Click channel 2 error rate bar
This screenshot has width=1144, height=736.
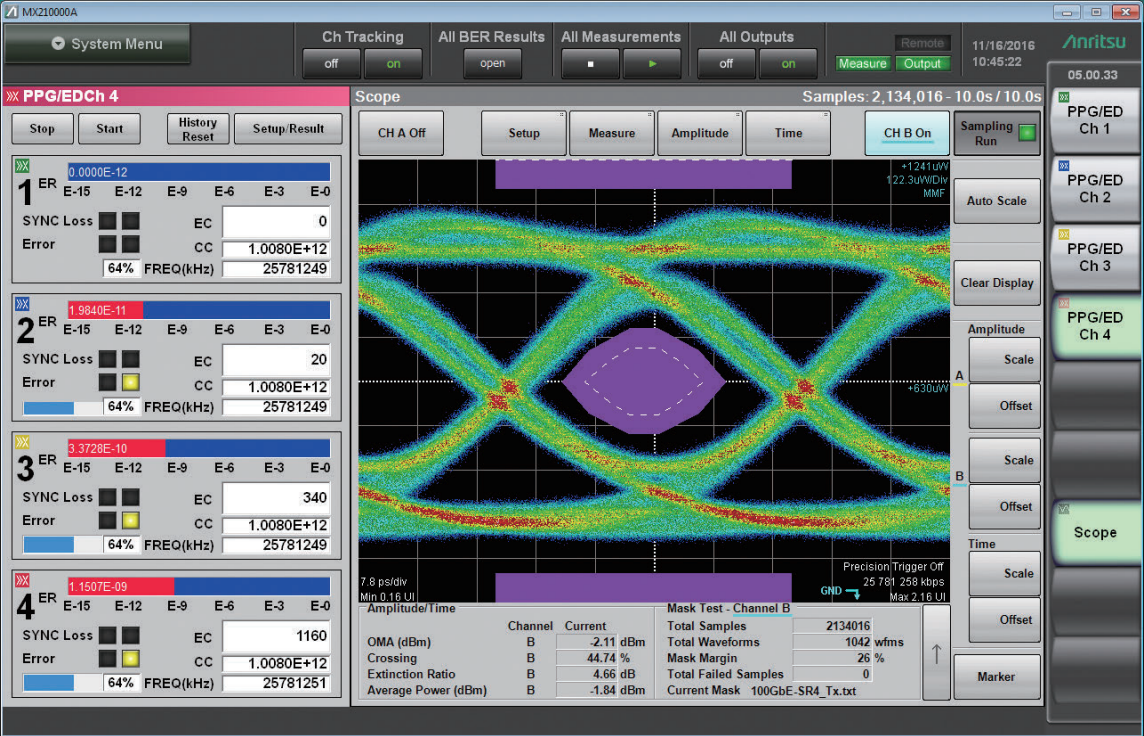(198, 310)
